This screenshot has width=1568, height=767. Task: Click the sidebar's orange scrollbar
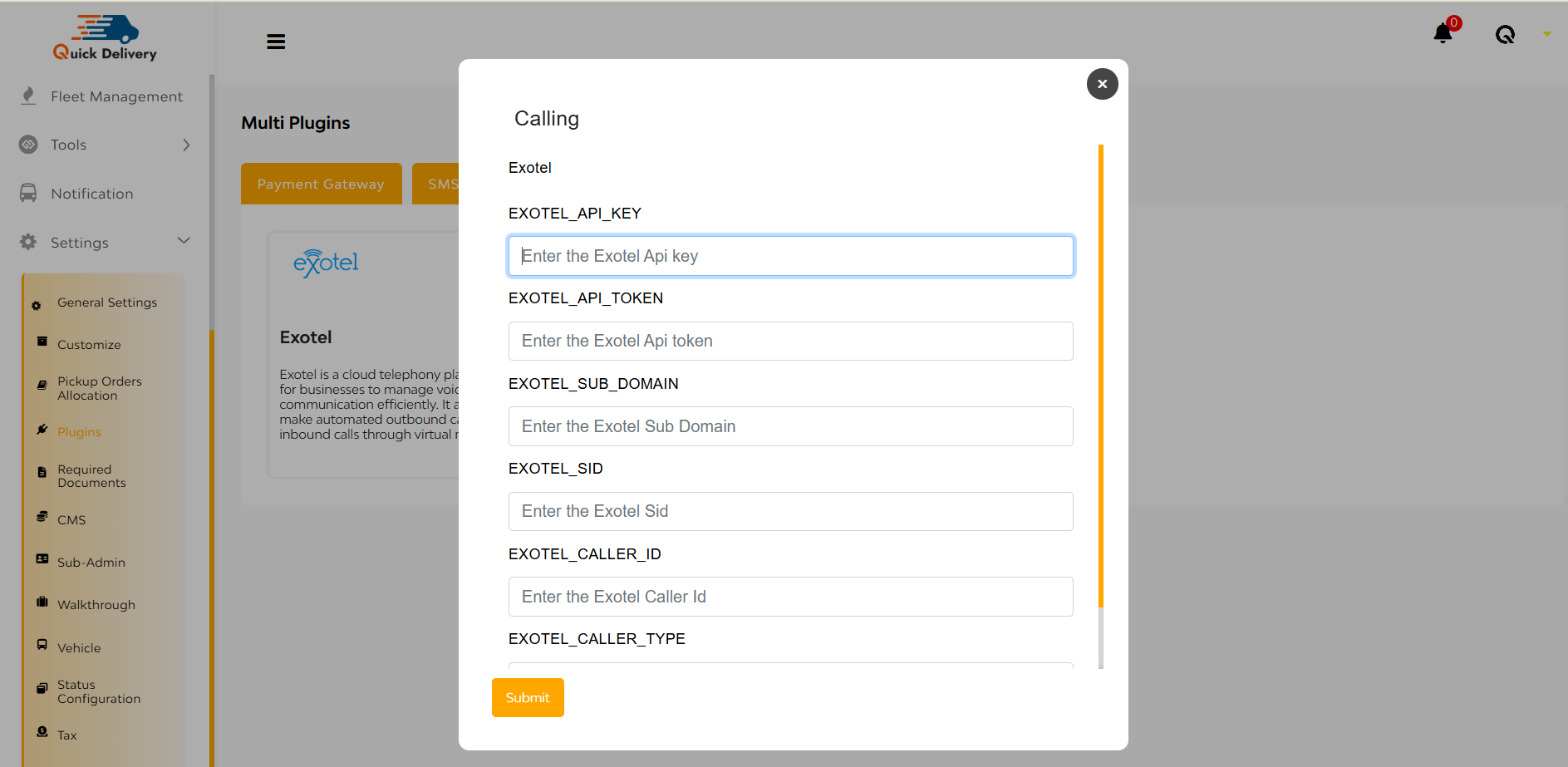coord(212,548)
